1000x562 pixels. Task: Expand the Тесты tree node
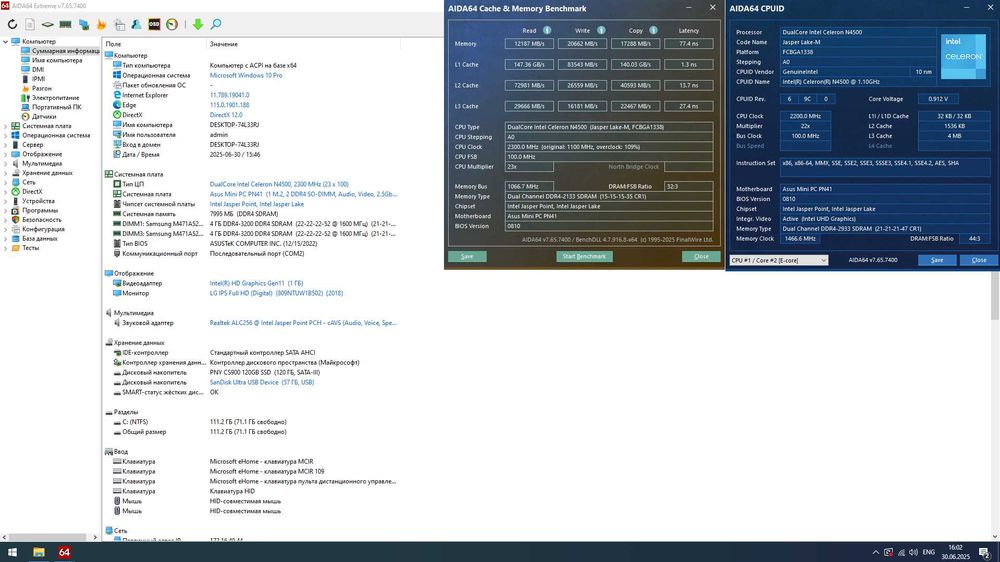(6, 248)
